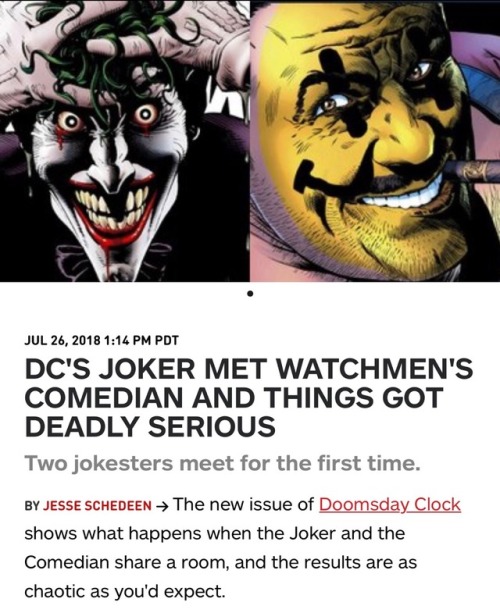Image resolution: width=500 pixels, height=613 pixels.
Task: Click 'chaotic as you'd expect' paragraph text
Action: (125, 591)
